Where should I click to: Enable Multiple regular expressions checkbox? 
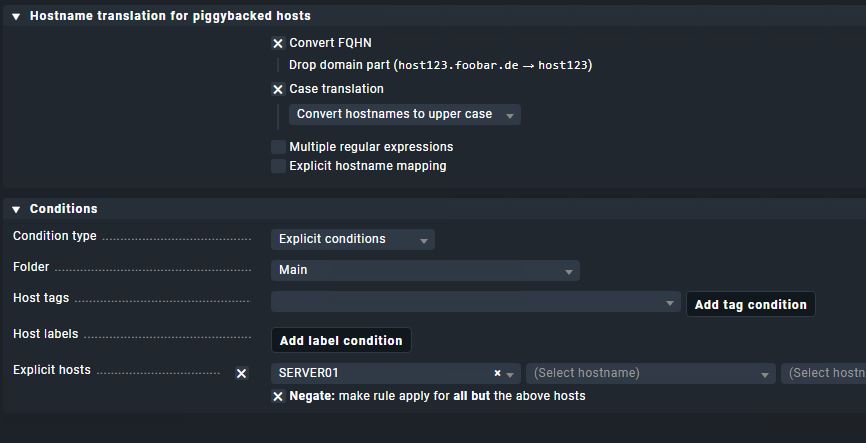(x=278, y=147)
